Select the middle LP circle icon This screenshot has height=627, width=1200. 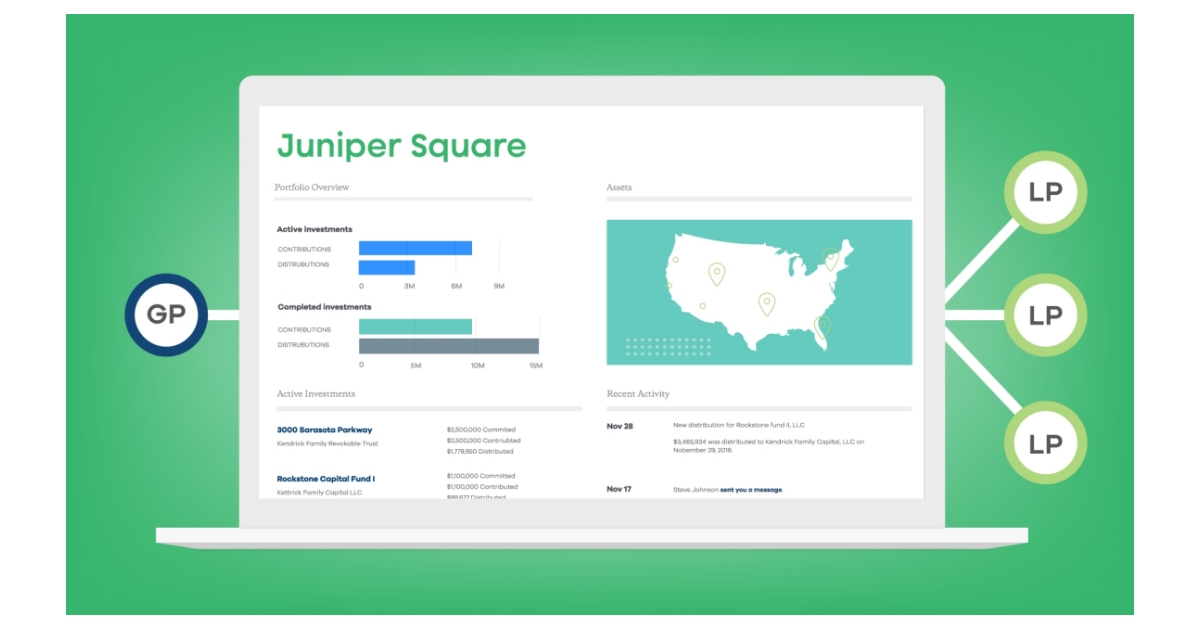point(1047,313)
